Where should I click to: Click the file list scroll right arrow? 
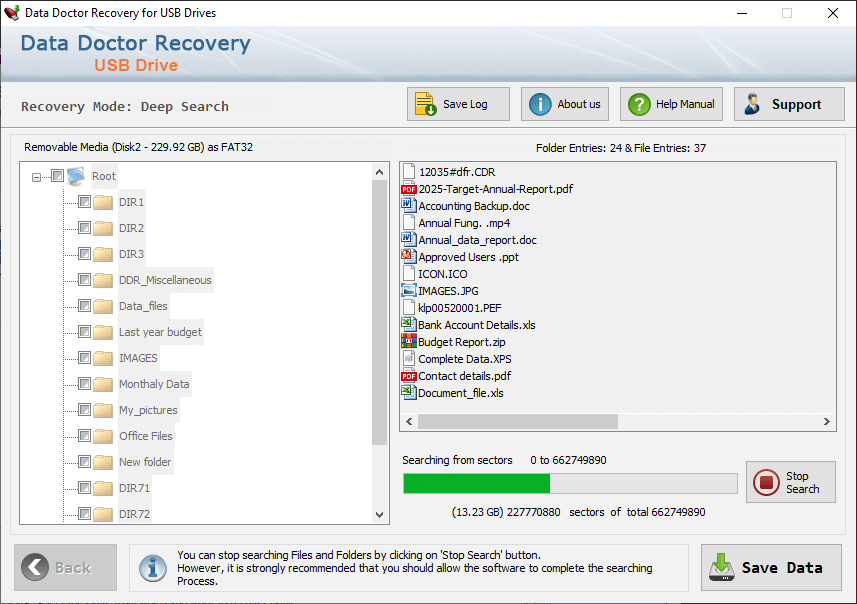pos(826,421)
